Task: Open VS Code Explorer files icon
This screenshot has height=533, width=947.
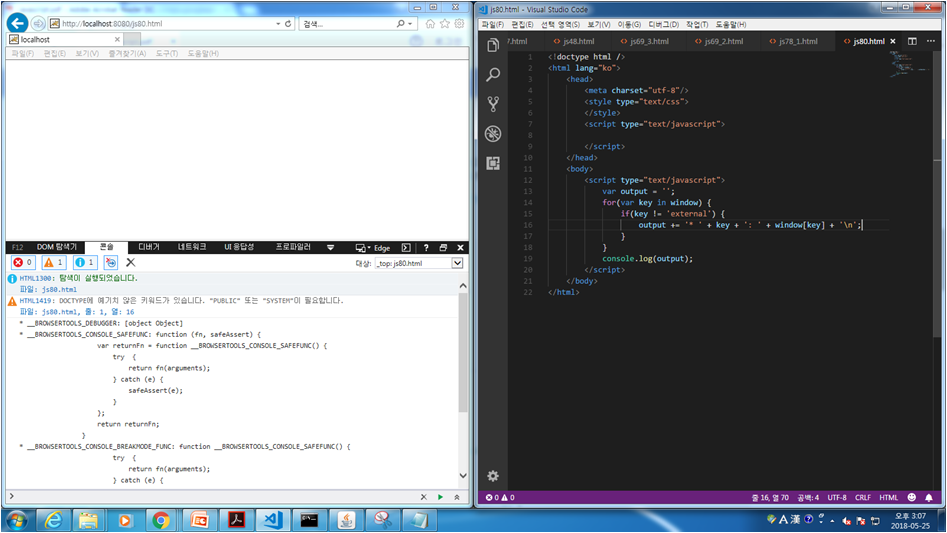Action: coord(493,45)
